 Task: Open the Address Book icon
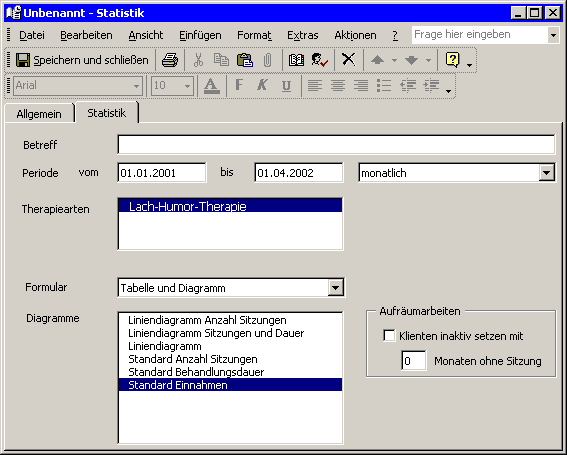(296, 60)
